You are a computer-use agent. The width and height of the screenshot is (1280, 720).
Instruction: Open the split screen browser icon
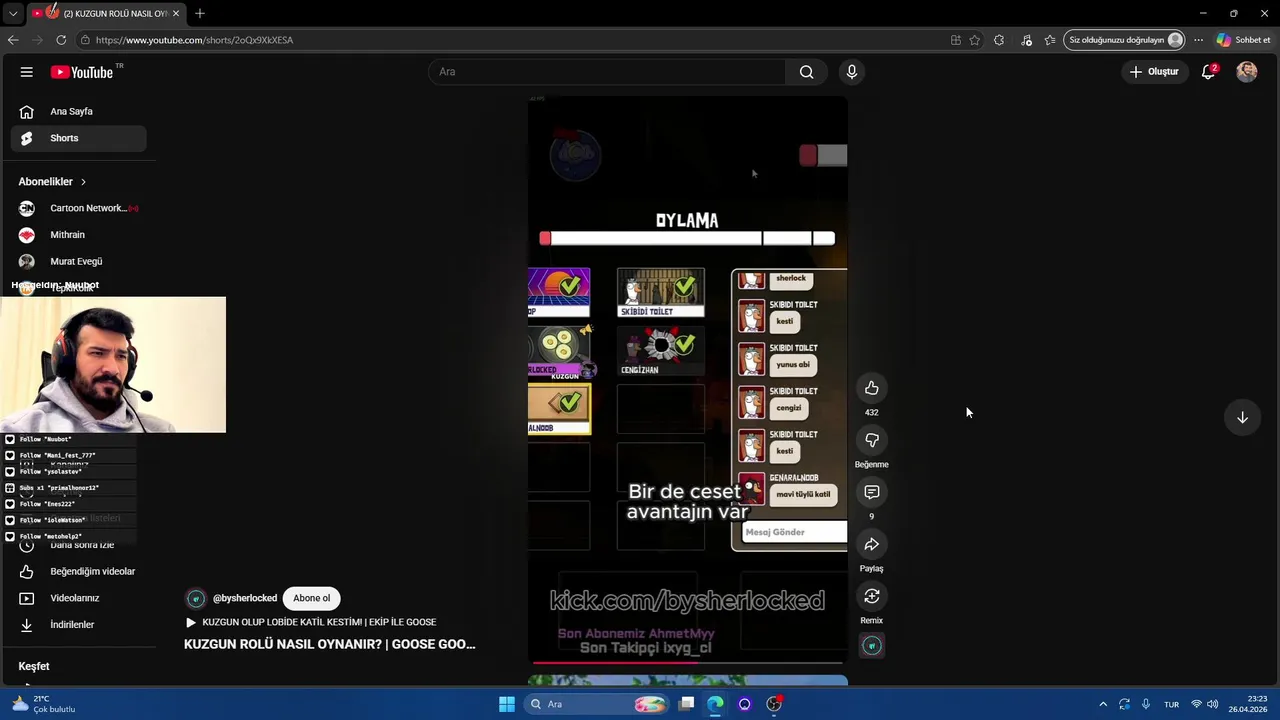(x=956, y=40)
